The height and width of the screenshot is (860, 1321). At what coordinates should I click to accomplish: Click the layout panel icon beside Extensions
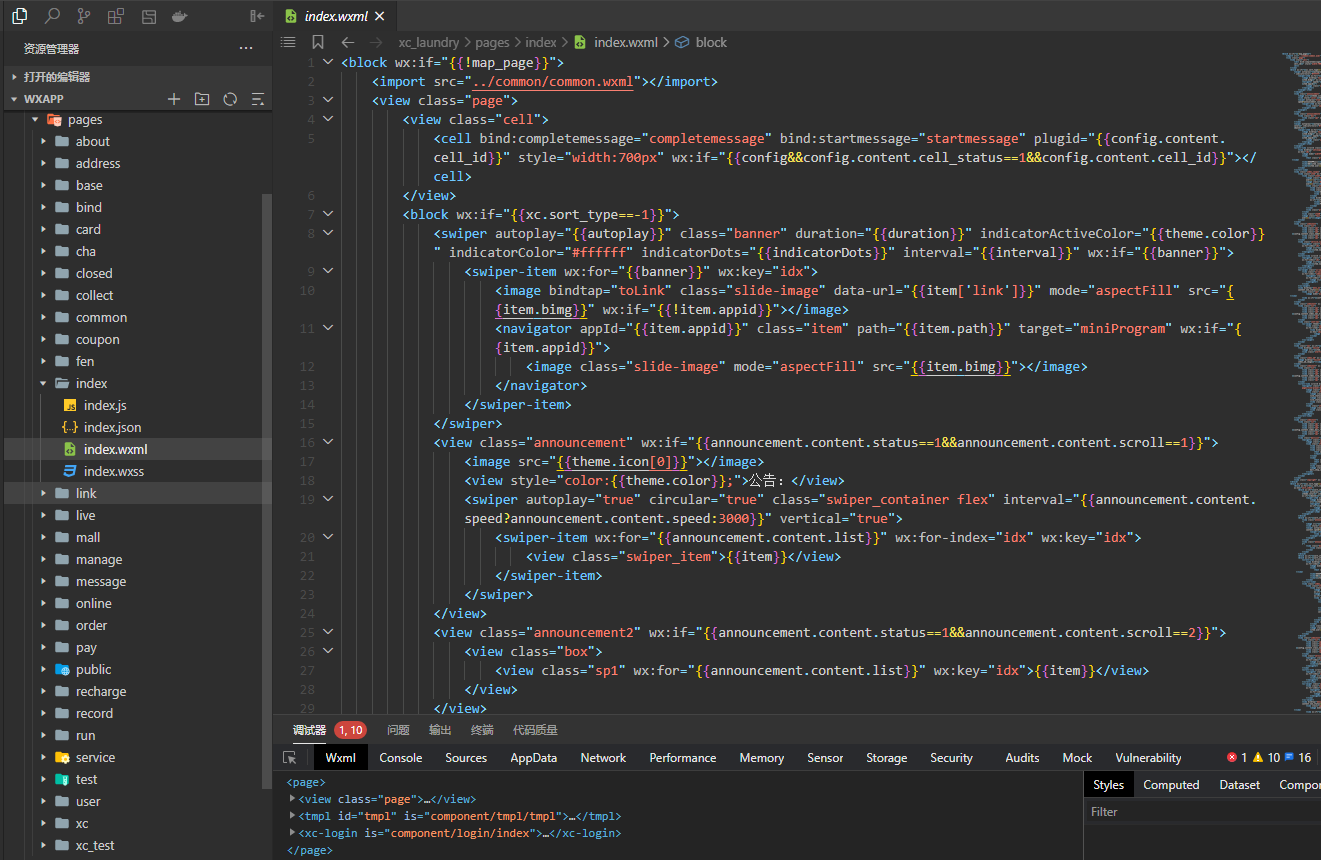tap(148, 16)
